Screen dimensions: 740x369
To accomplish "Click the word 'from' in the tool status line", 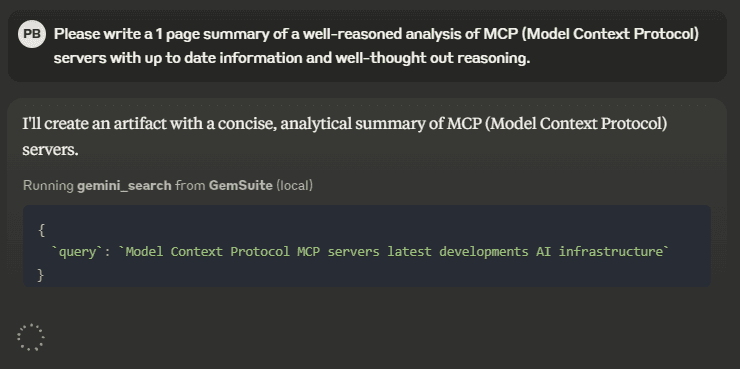I will [x=190, y=185].
